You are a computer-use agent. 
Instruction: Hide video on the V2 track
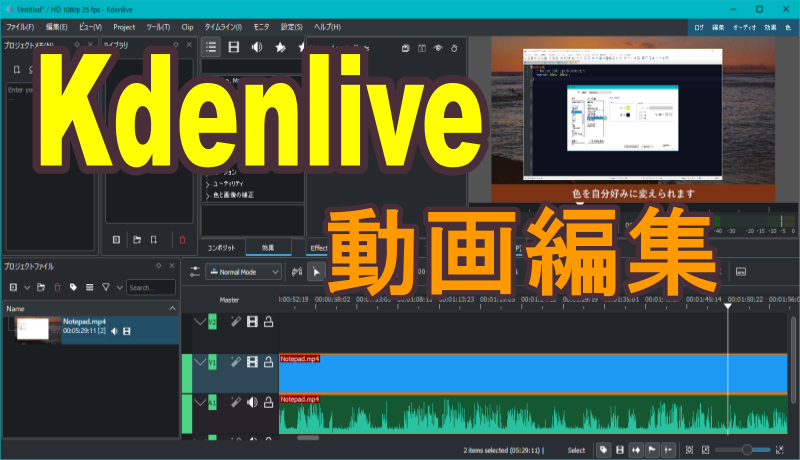(252, 321)
